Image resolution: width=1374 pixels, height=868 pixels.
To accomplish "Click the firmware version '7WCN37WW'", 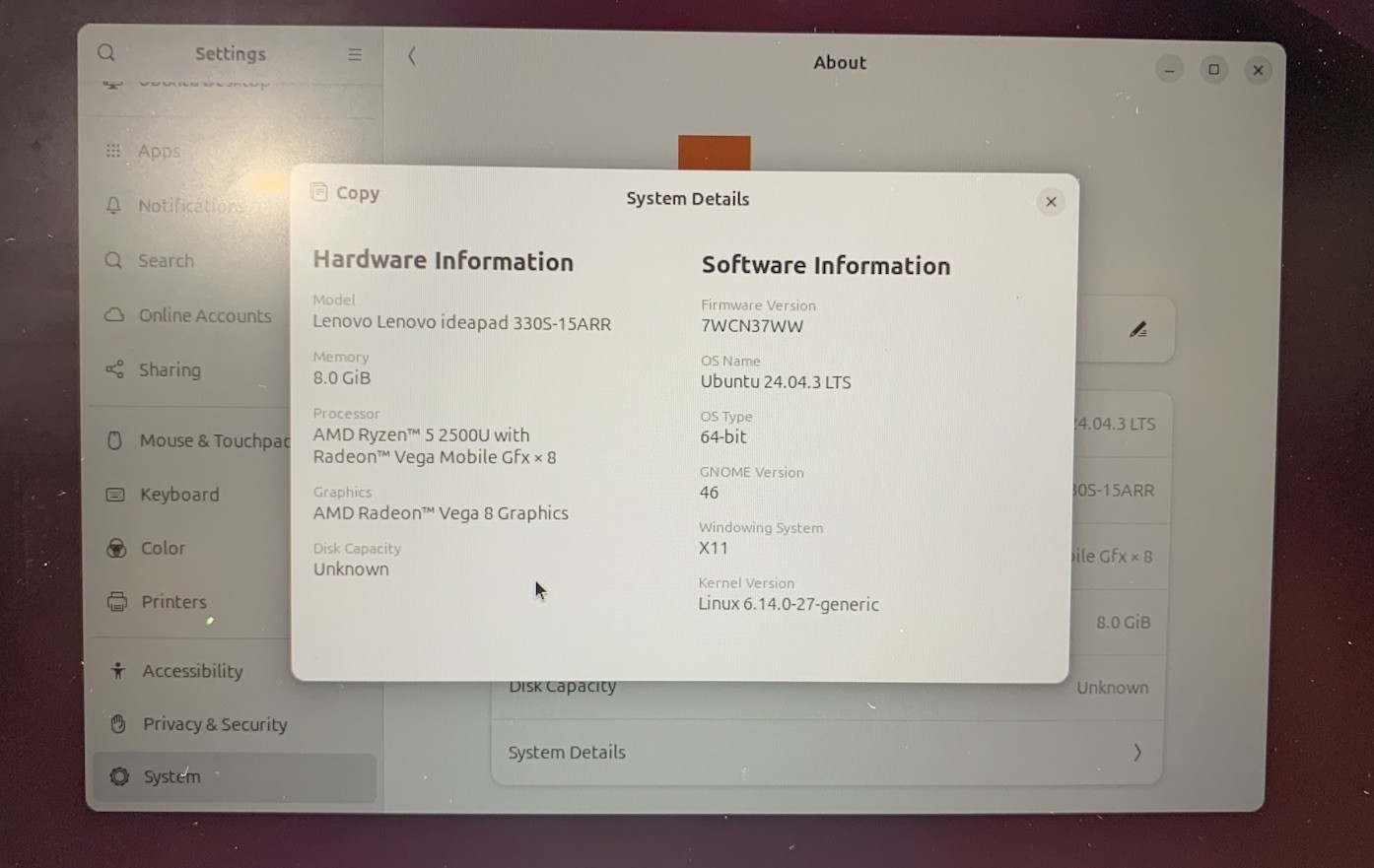I will pos(752,326).
